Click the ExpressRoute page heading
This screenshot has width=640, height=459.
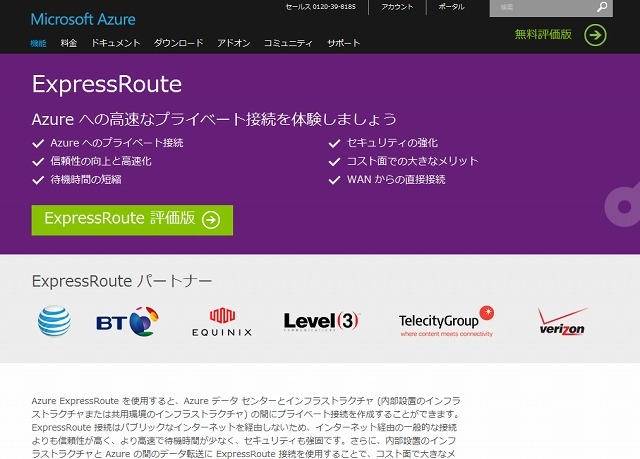[x=107, y=84]
